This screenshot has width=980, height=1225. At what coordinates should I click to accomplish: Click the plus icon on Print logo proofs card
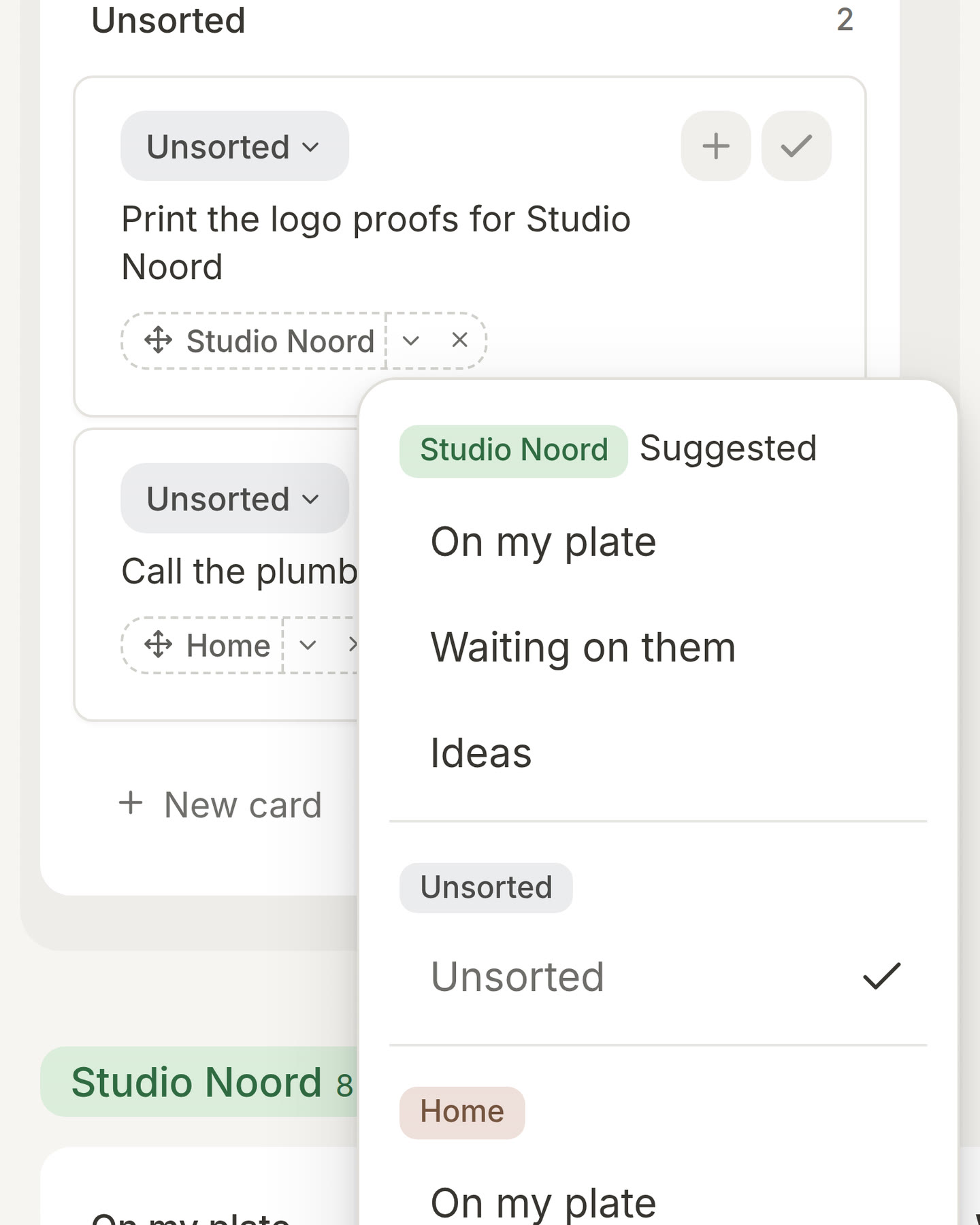(x=716, y=146)
